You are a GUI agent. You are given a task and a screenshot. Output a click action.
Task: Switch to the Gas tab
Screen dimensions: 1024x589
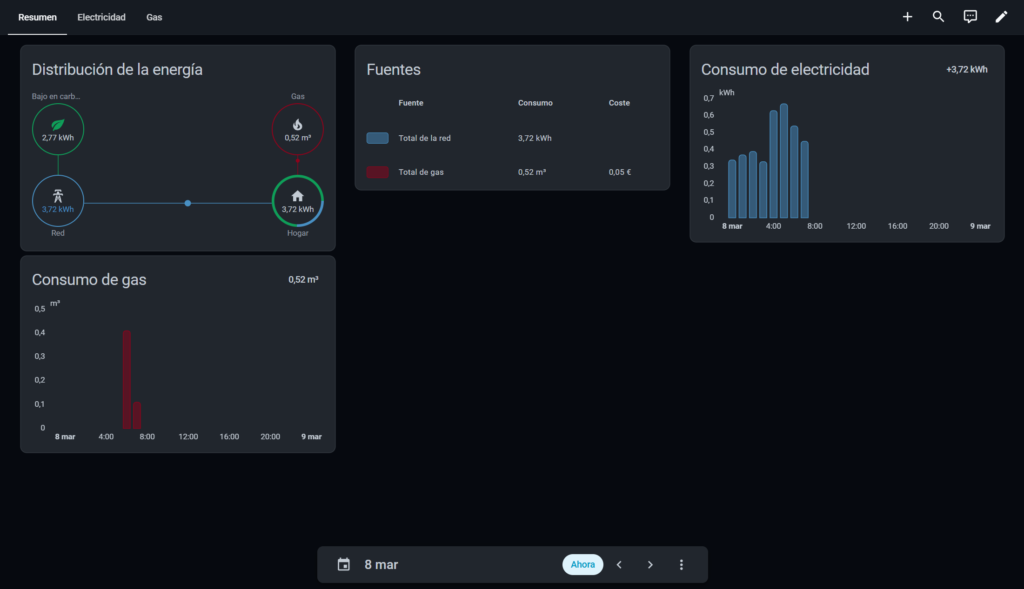pos(154,17)
